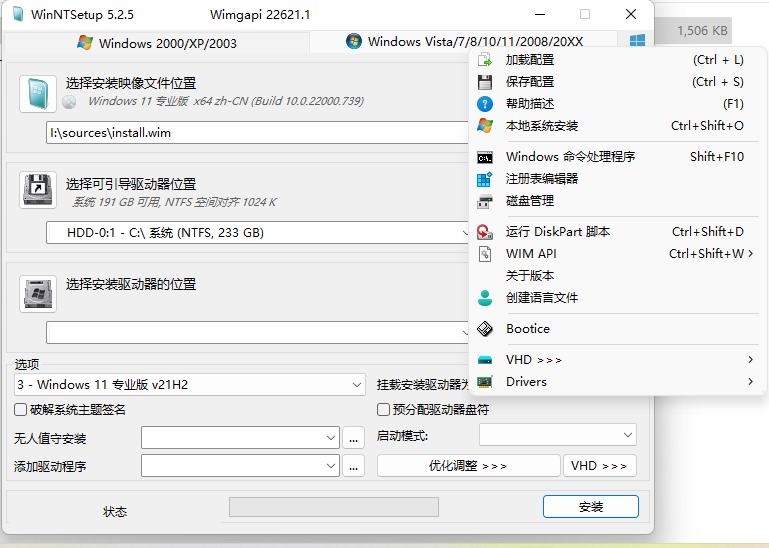Click the install.wim path input field
769x548 pixels.
tap(255, 132)
